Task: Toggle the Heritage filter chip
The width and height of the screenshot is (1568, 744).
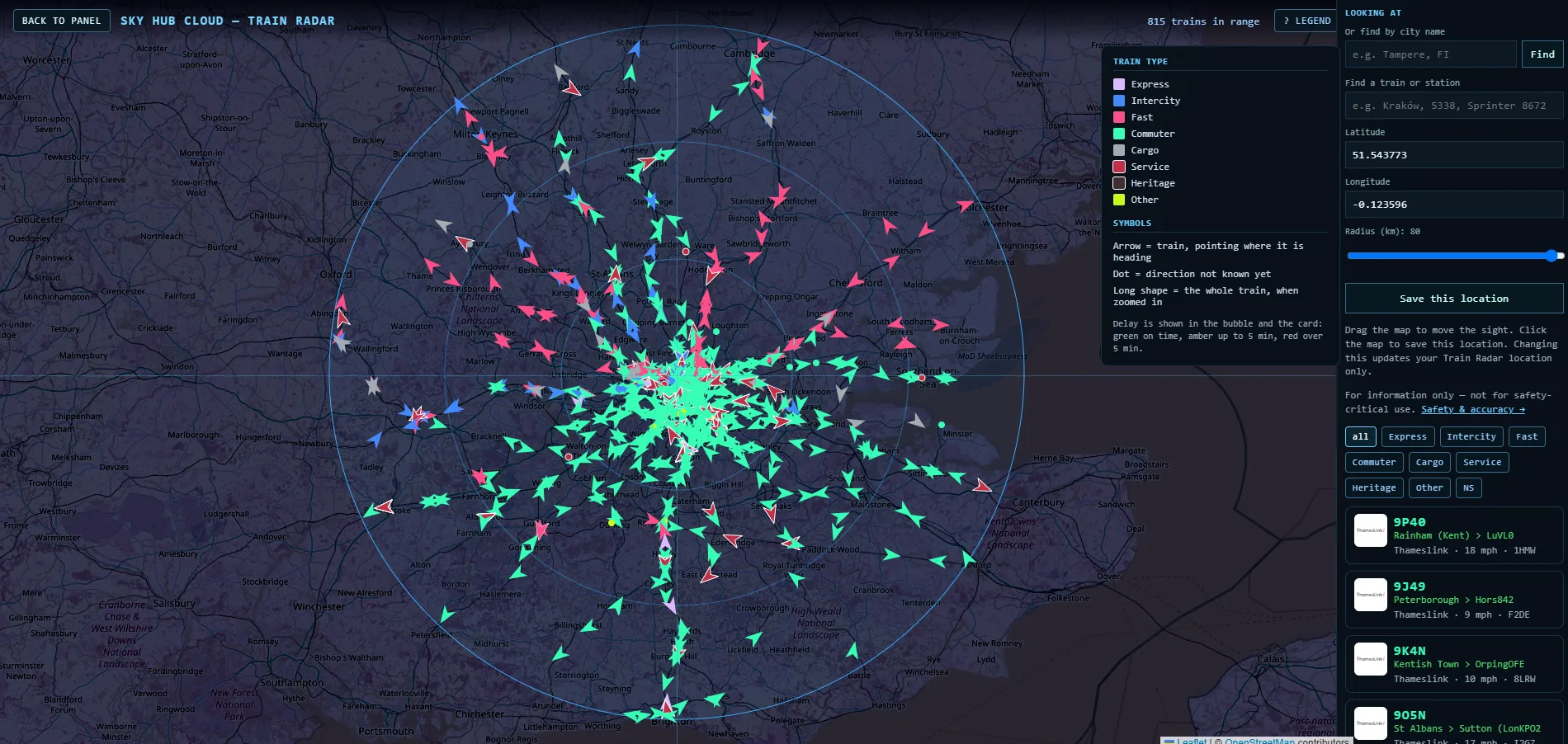Action: tap(1373, 488)
